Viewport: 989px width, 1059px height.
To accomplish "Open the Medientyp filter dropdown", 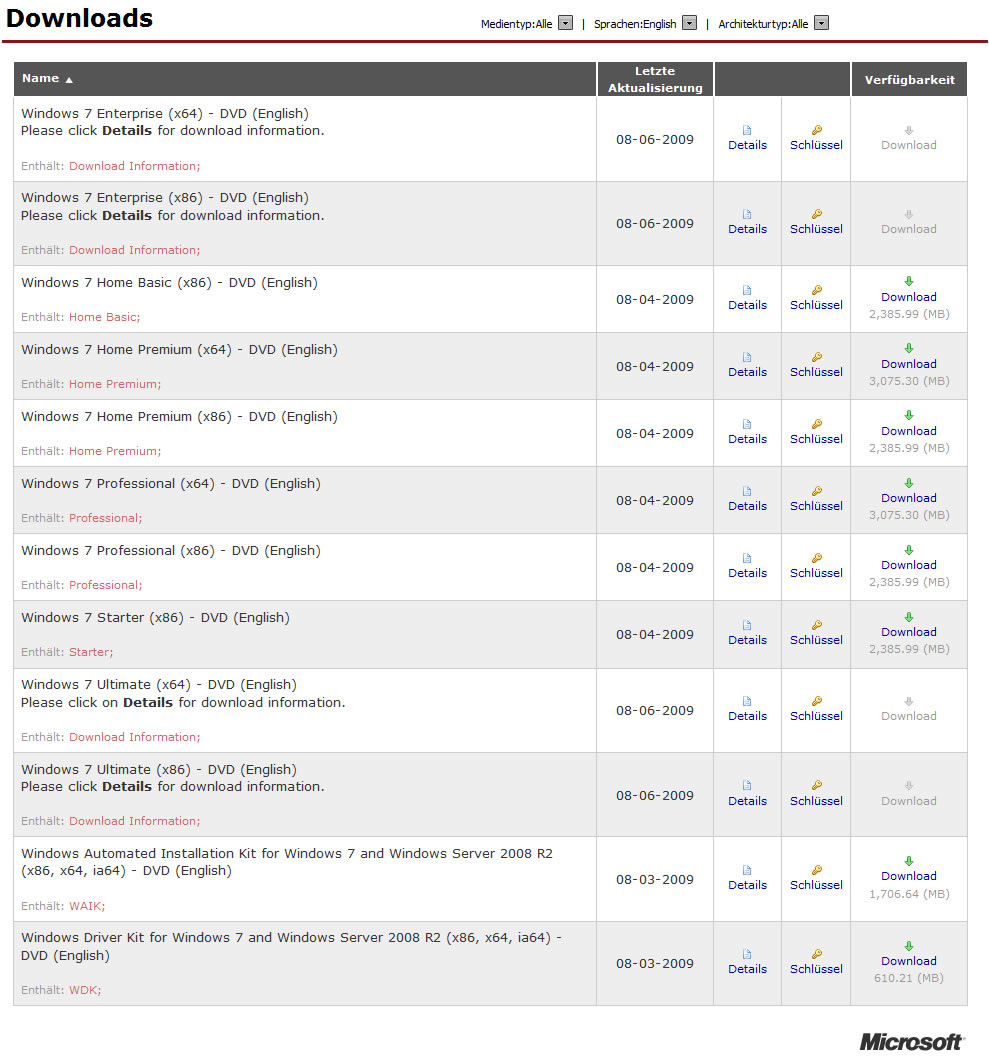I will [566, 24].
